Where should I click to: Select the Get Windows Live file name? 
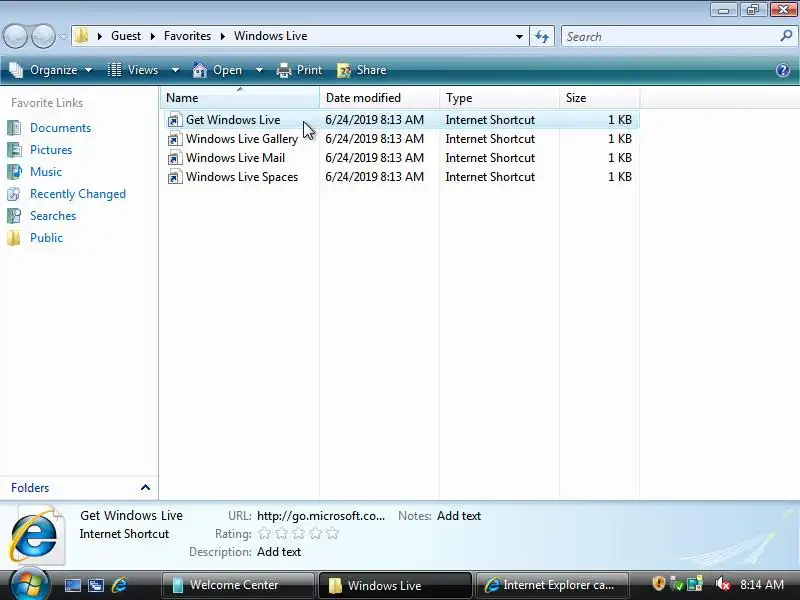coord(233,120)
